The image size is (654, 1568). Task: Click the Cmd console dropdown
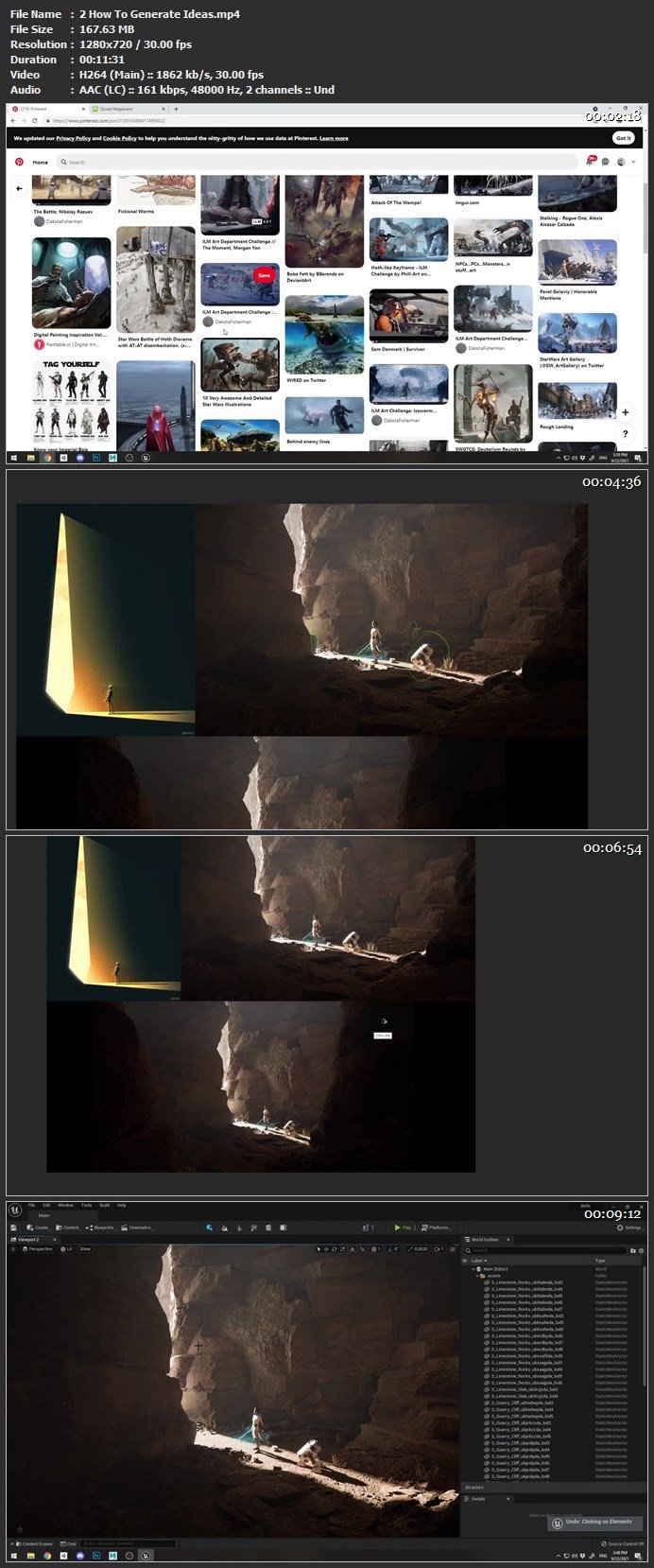(x=69, y=1543)
